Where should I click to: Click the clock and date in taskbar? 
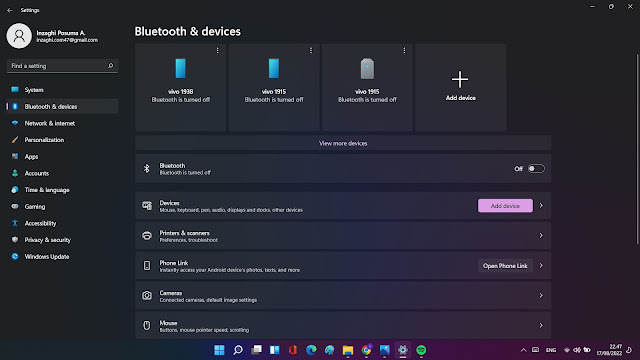[609, 350]
